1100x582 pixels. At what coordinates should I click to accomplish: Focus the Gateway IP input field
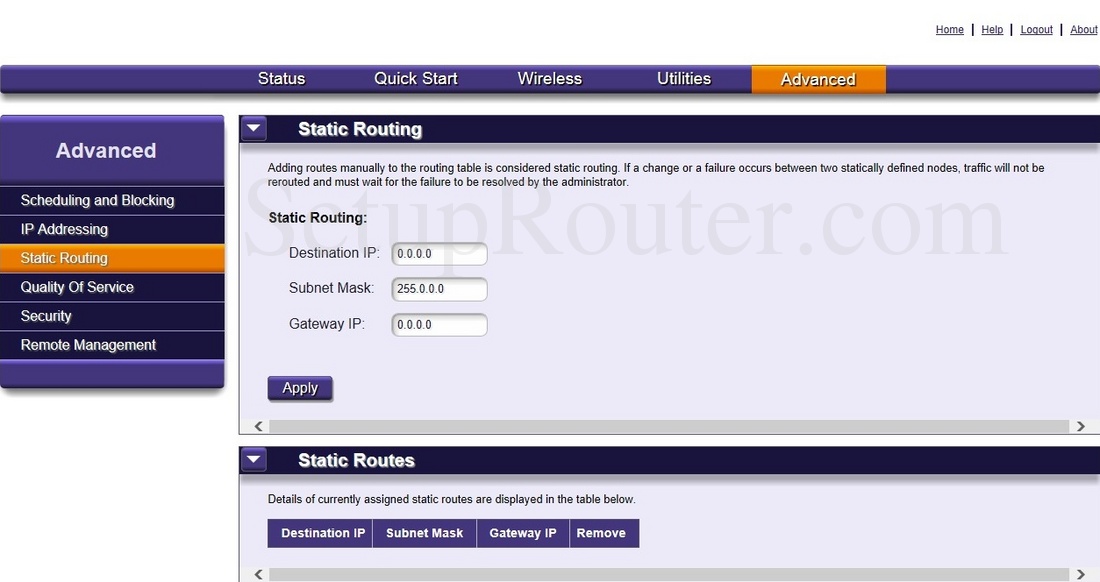tap(439, 325)
